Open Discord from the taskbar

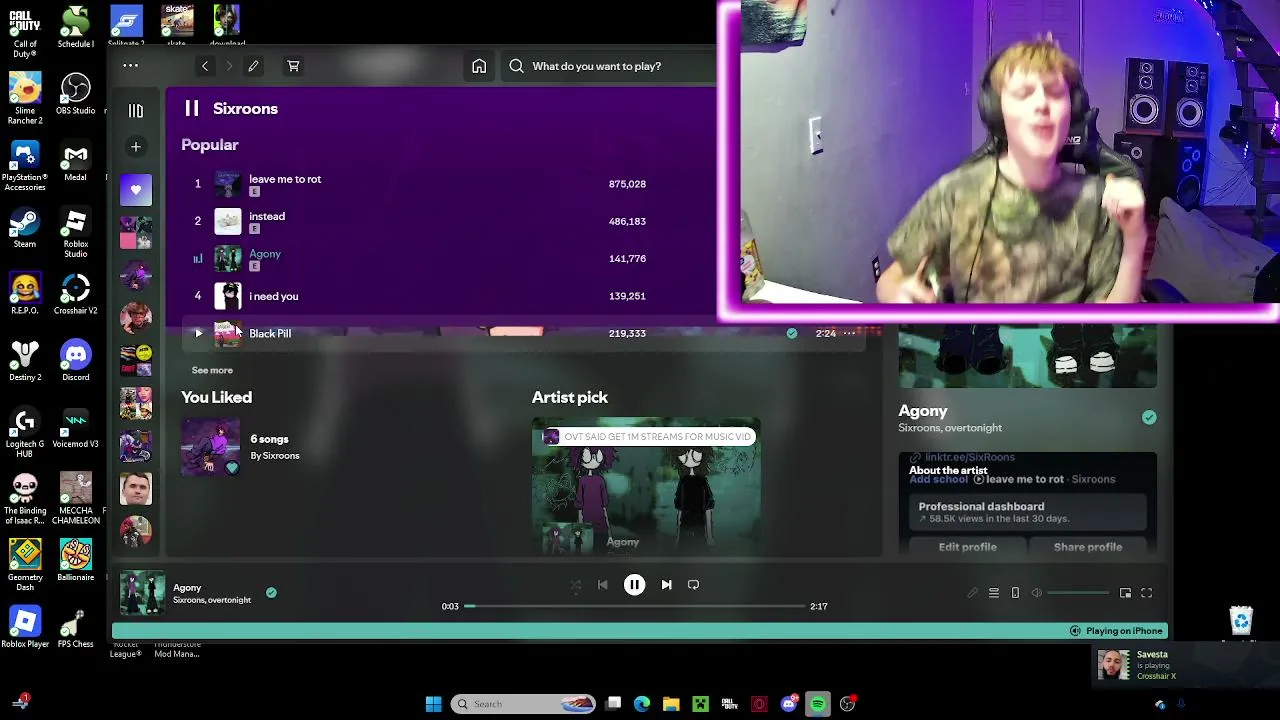(x=789, y=704)
